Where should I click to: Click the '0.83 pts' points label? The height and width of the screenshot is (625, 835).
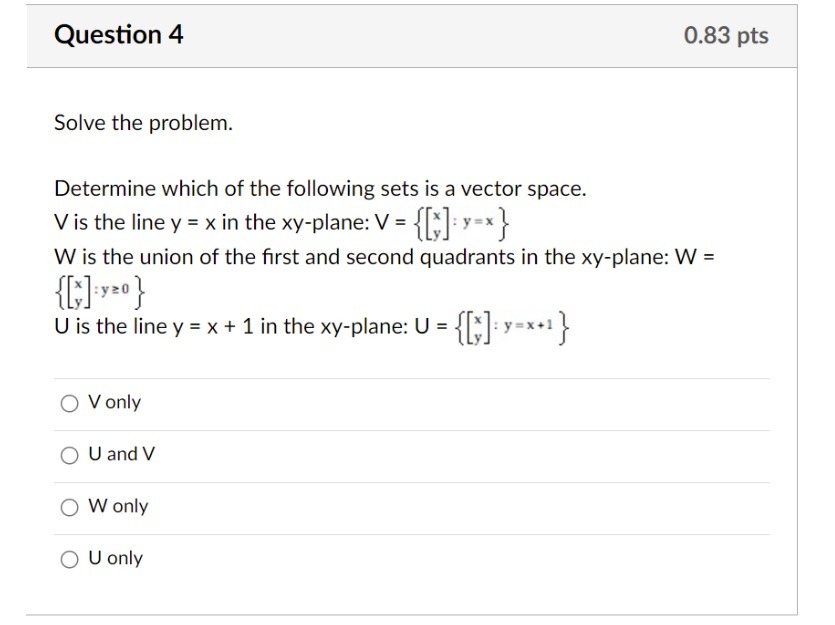pos(725,35)
